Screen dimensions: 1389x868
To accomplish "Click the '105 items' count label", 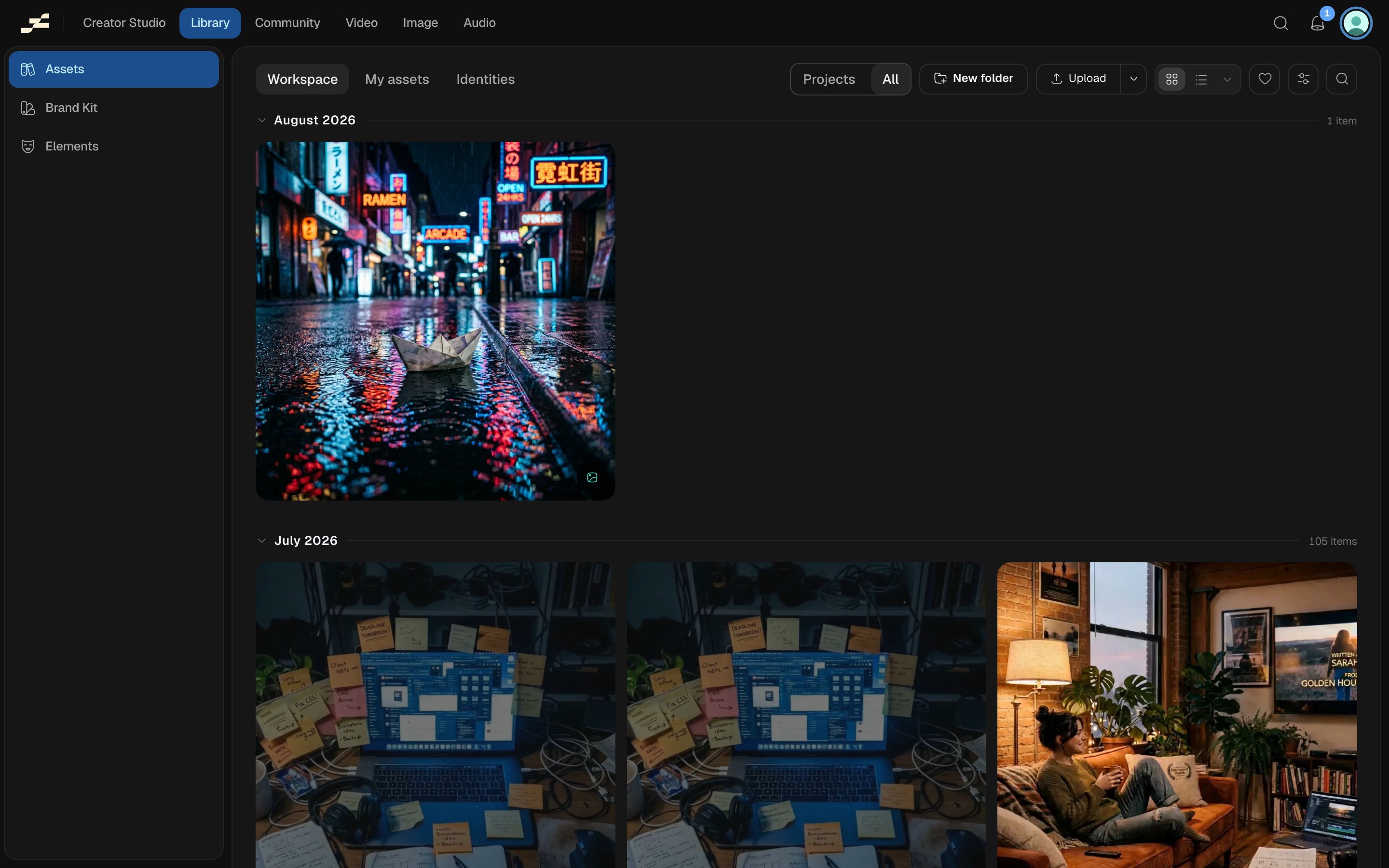I will [x=1332, y=542].
